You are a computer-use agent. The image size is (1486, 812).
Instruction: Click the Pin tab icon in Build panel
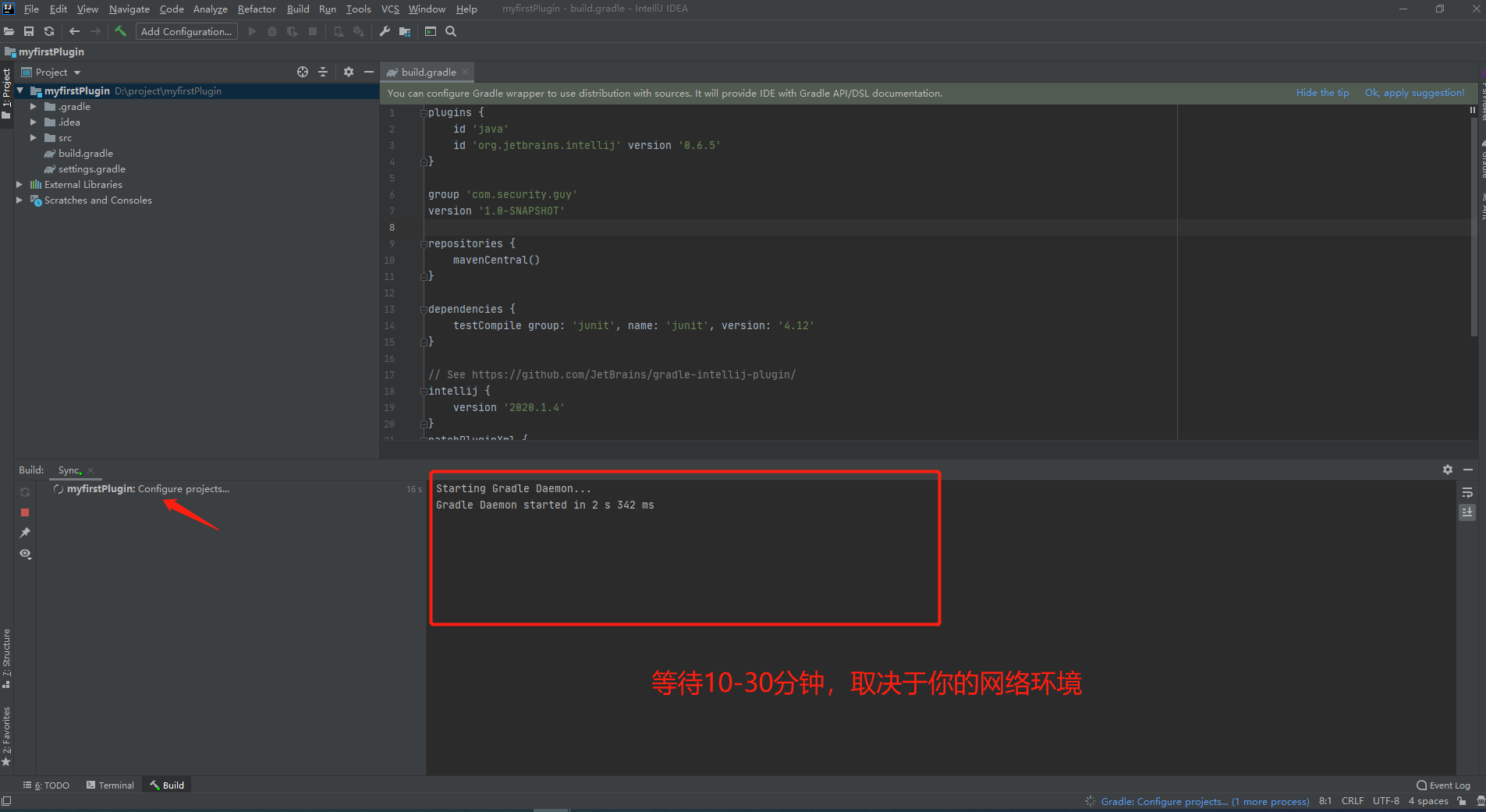pos(25,533)
